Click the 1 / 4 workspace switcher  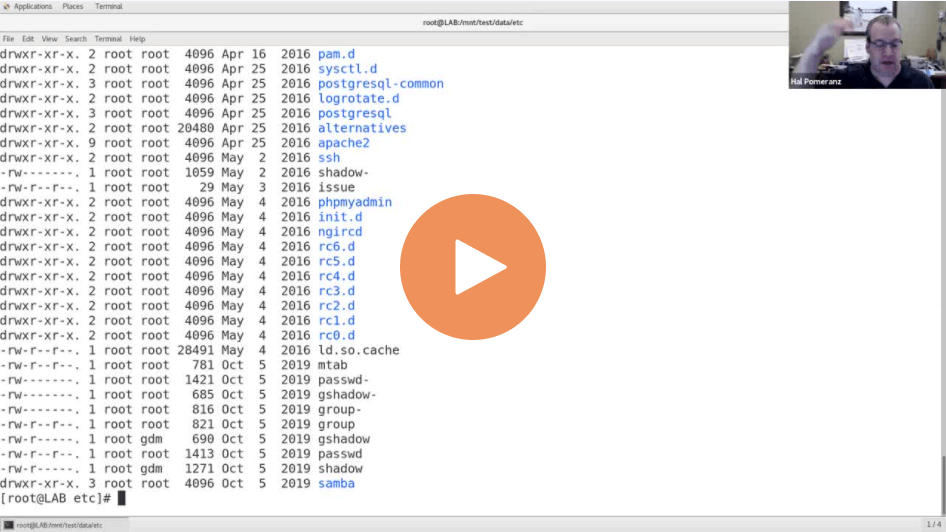[933, 525]
